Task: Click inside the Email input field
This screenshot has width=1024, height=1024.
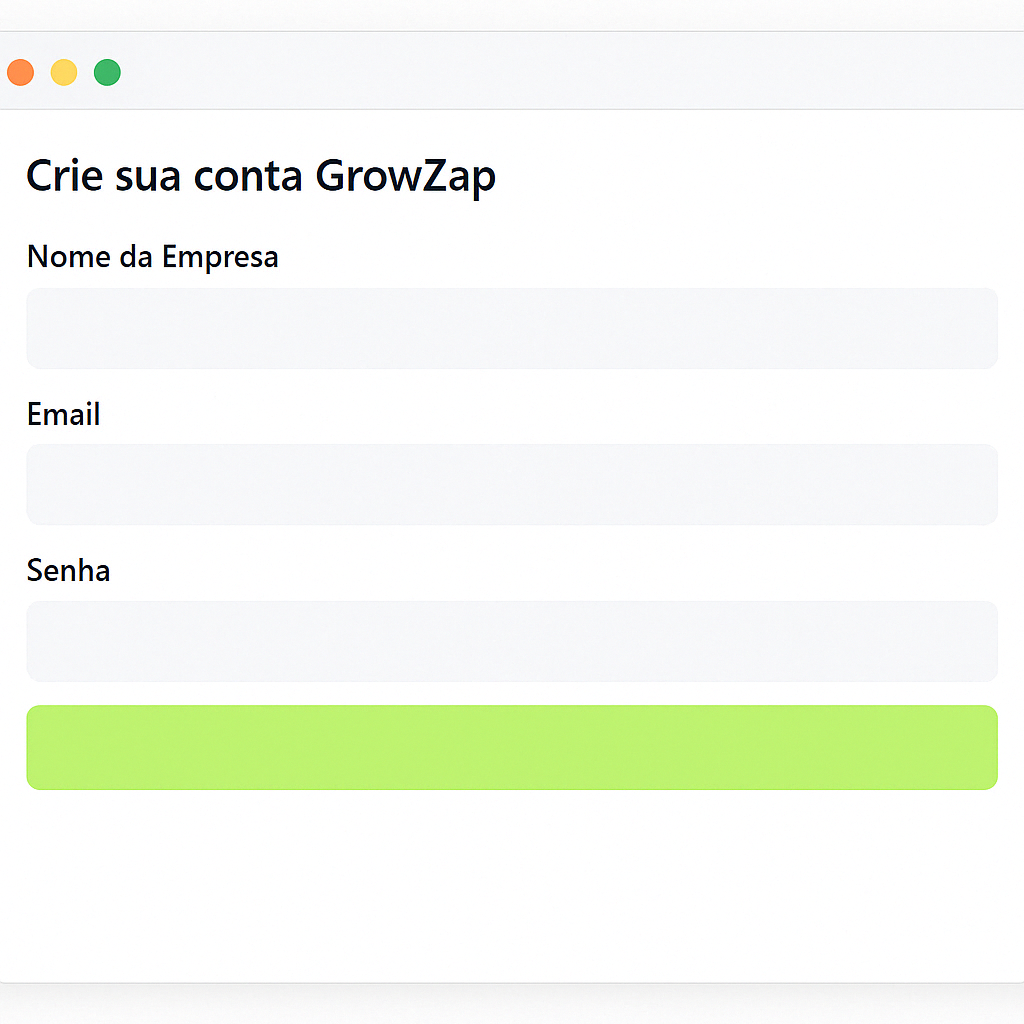Action: [512, 484]
